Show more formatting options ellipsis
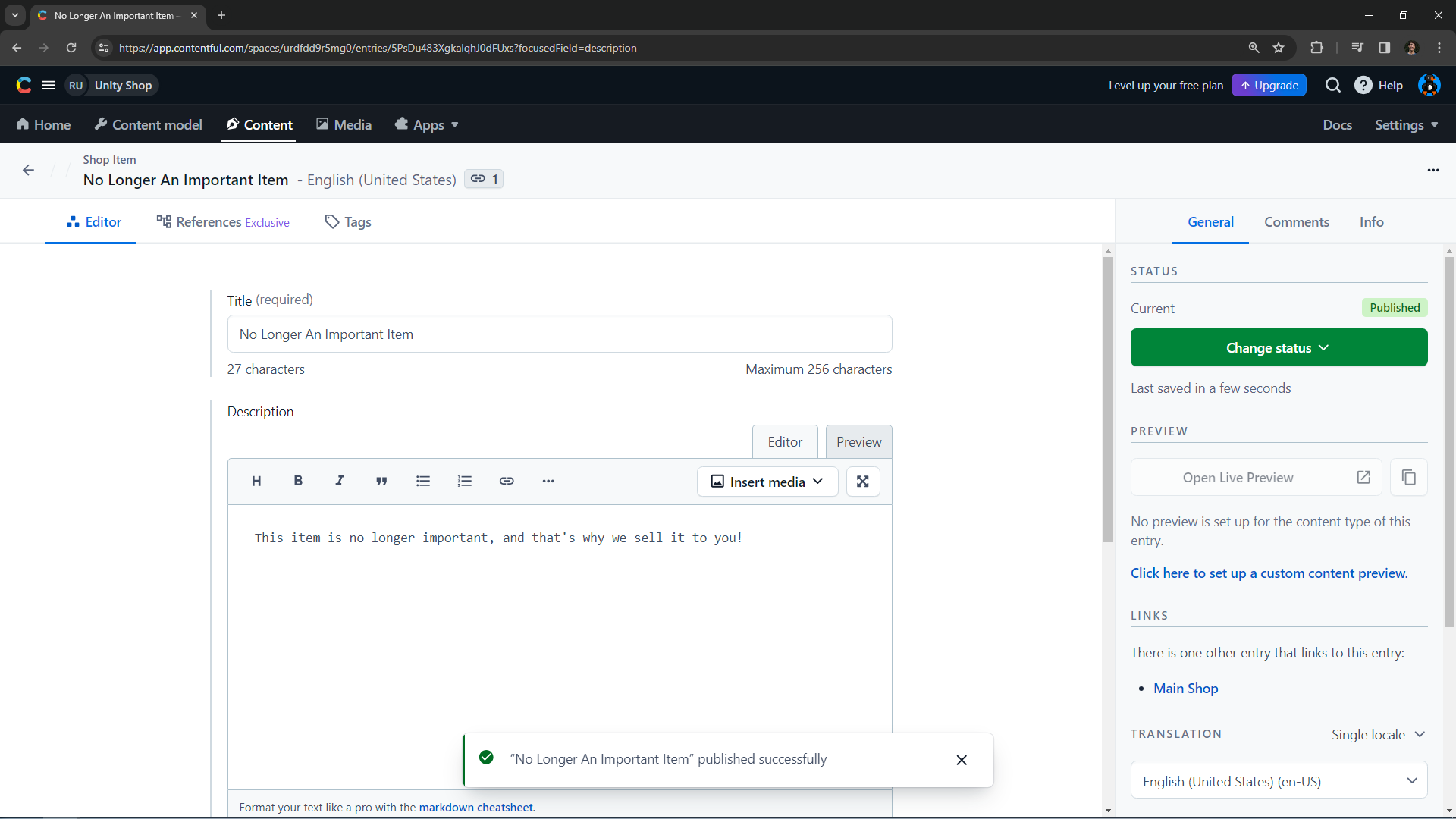This screenshot has height=819, width=1456. 548,481
